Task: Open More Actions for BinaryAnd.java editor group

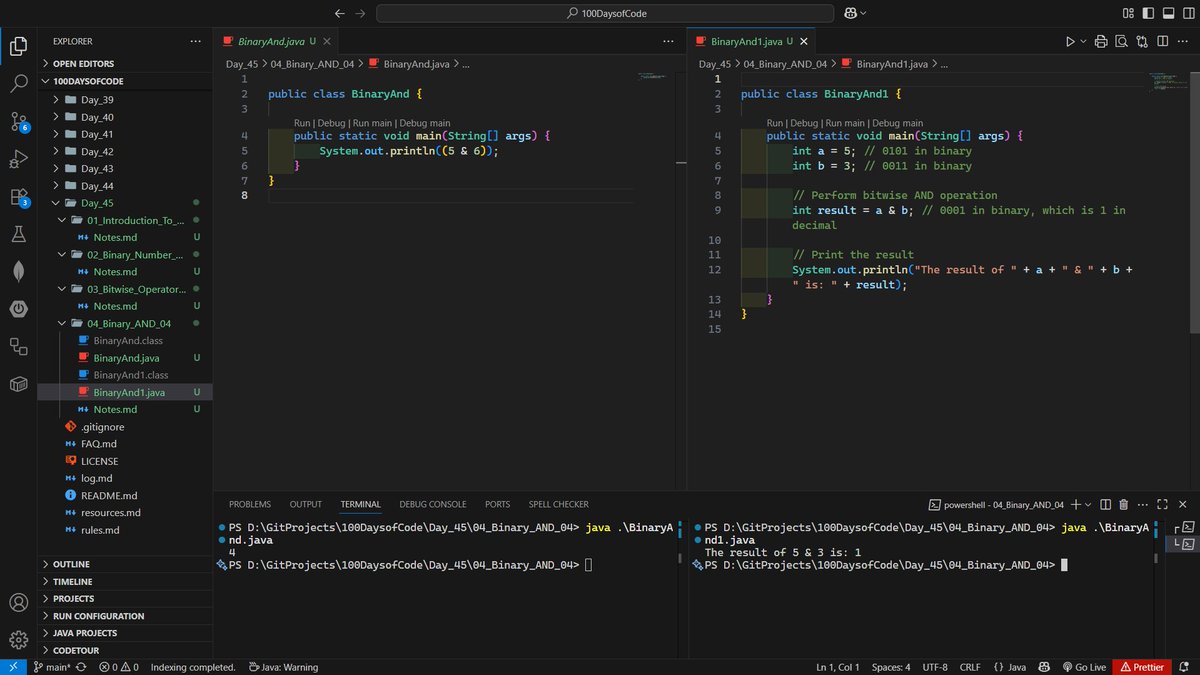Action: coord(668,41)
